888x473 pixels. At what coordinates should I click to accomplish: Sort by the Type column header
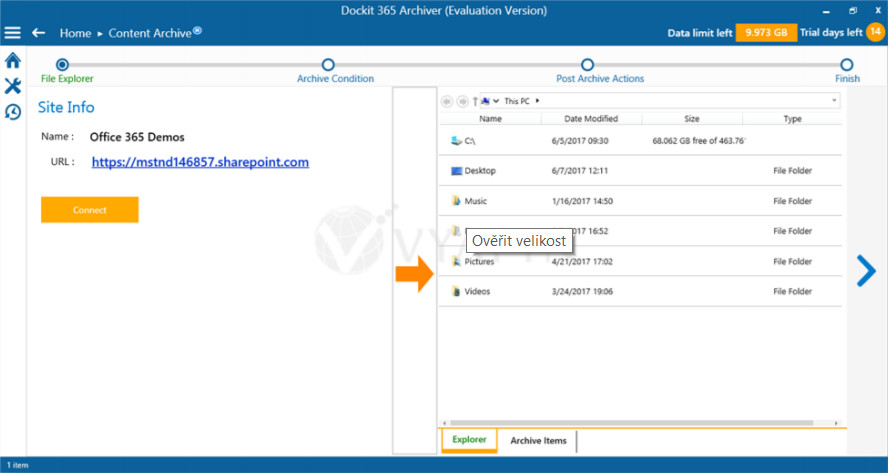792,119
